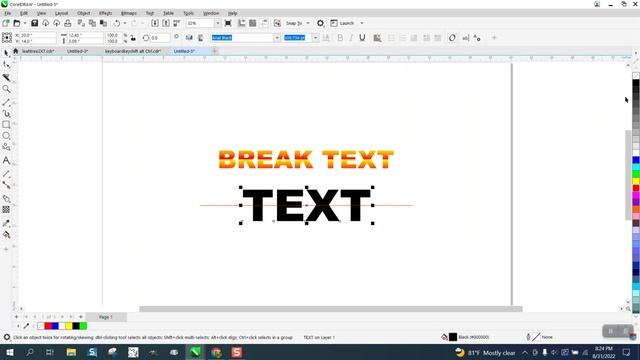Click the Import icon
This screenshot has width=640, height=360.
pos(155,23)
